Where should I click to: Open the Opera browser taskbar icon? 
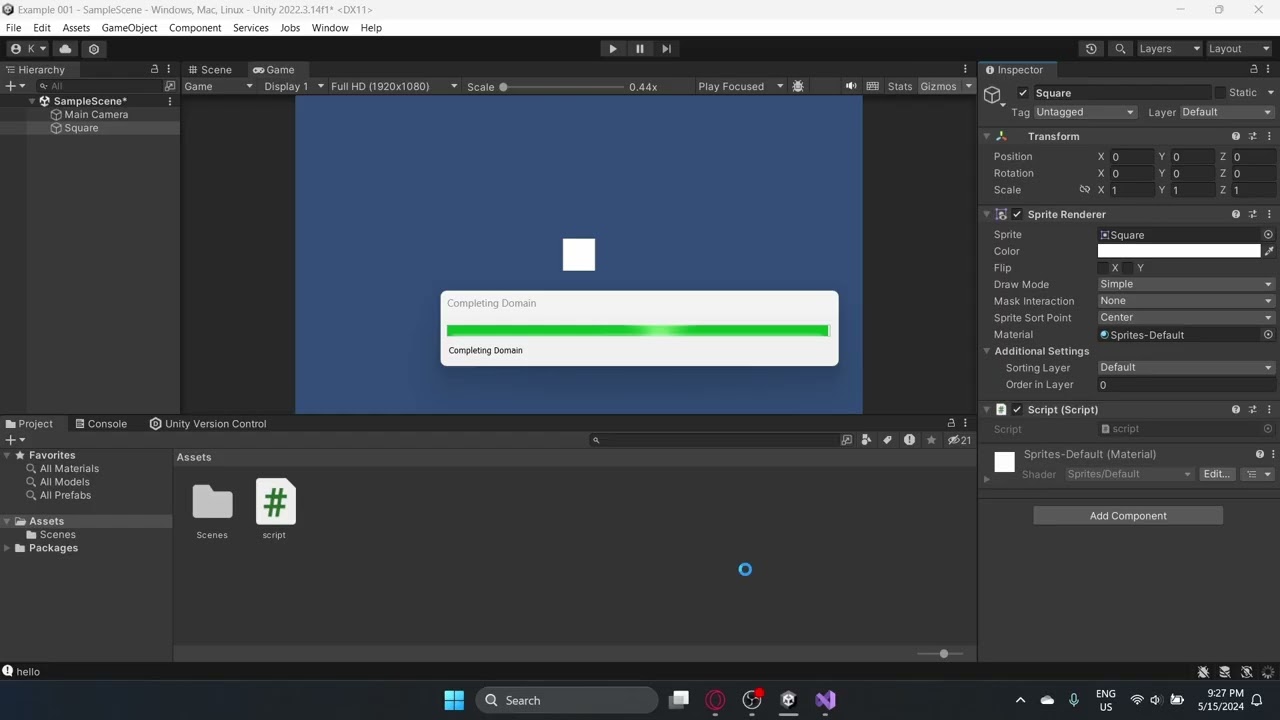click(x=715, y=700)
